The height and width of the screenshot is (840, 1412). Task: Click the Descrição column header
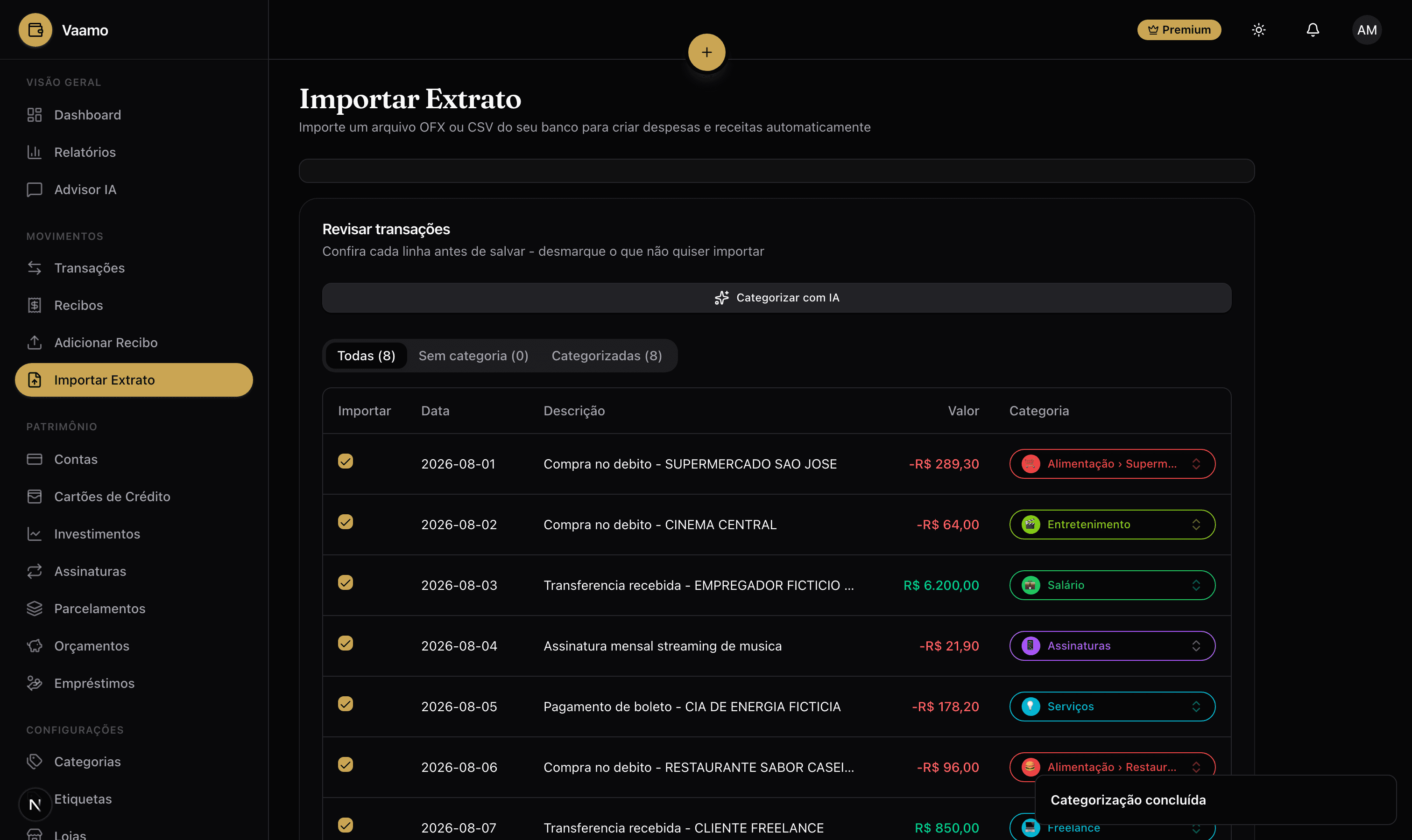tap(574, 411)
